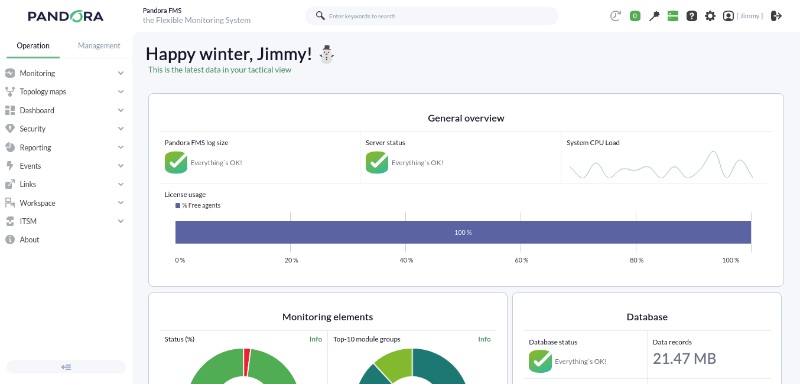The image size is (800, 384).
Task: Click the Monitoring sidebar icon
Action: pyautogui.click(x=10, y=73)
